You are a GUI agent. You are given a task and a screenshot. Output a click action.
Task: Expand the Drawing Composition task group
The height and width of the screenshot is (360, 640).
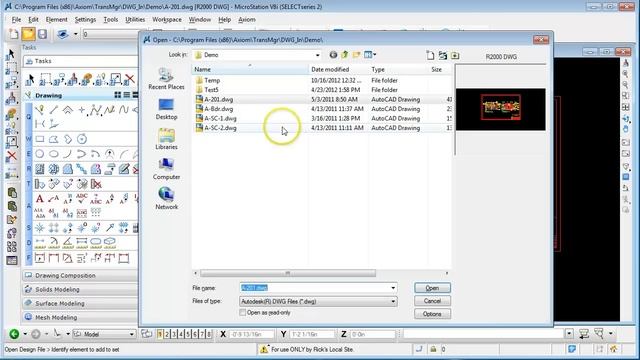80,276
